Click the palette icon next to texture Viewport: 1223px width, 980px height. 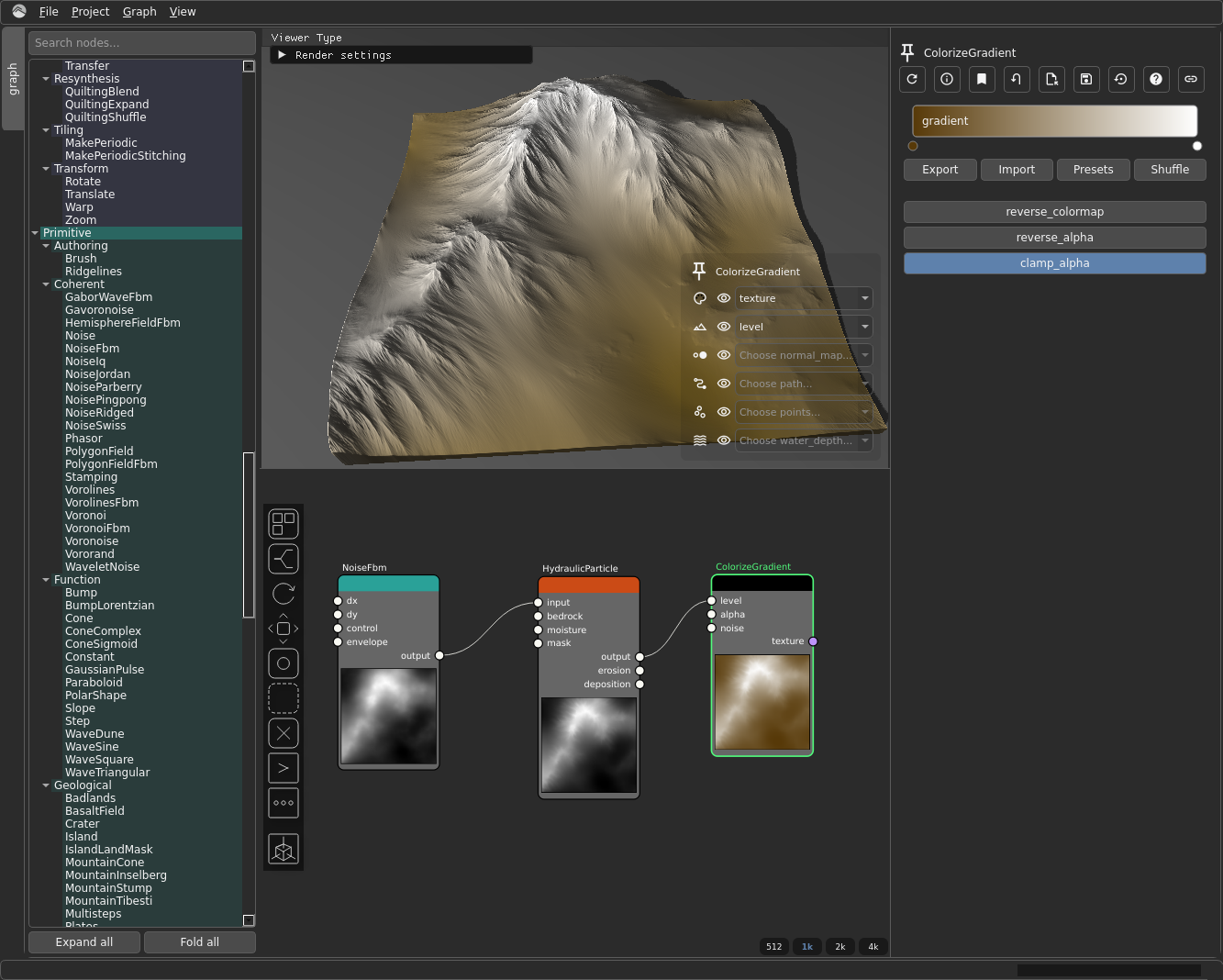[700, 298]
